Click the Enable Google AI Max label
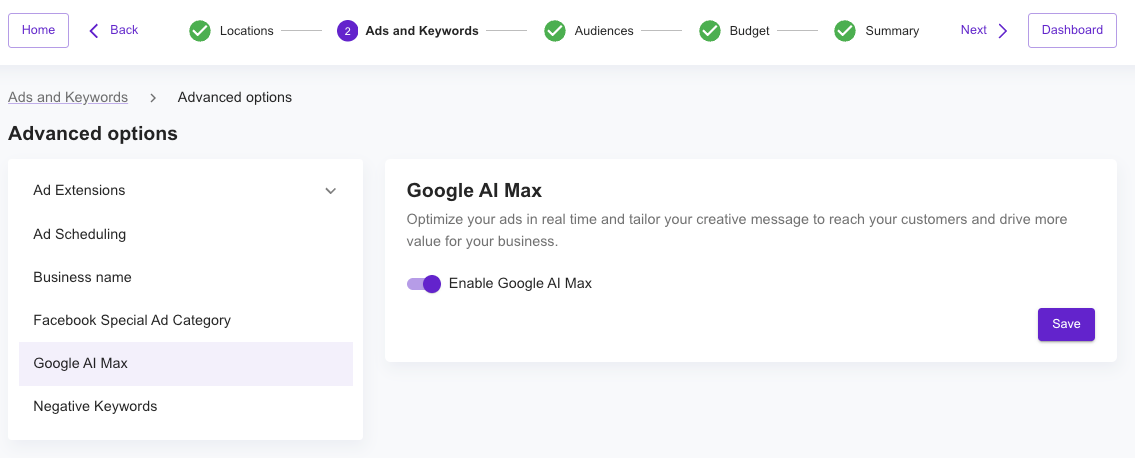Image resolution: width=1135 pixels, height=458 pixels. (x=520, y=284)
